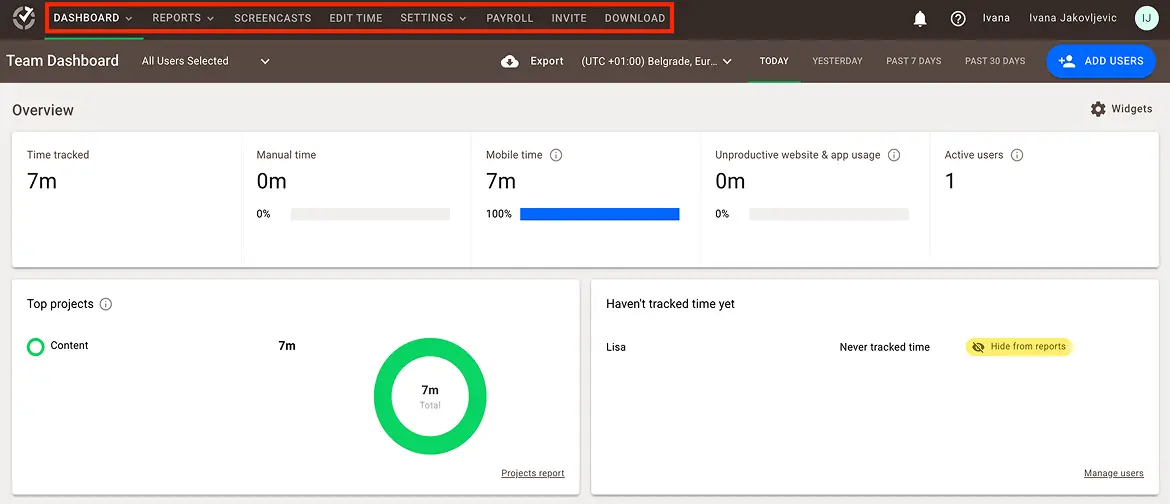Click the Export cloud download icon
1170x504 pixels.
510,61
